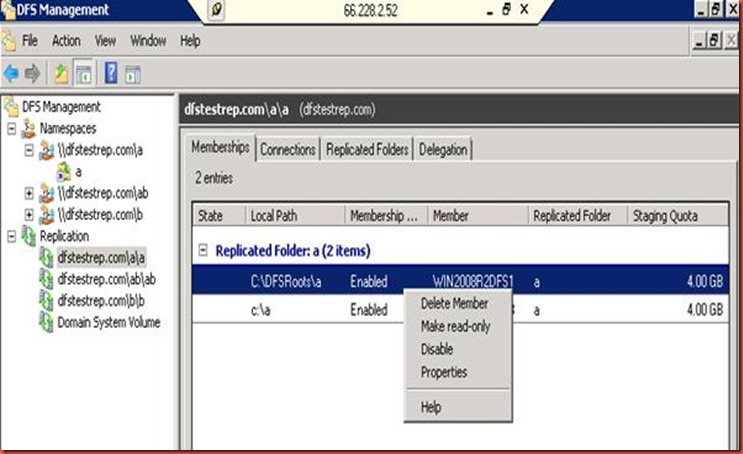Click the dfstestrep.com\a\a replication group icon
Screen dimensions: 743x454
(x=46, y=258)
